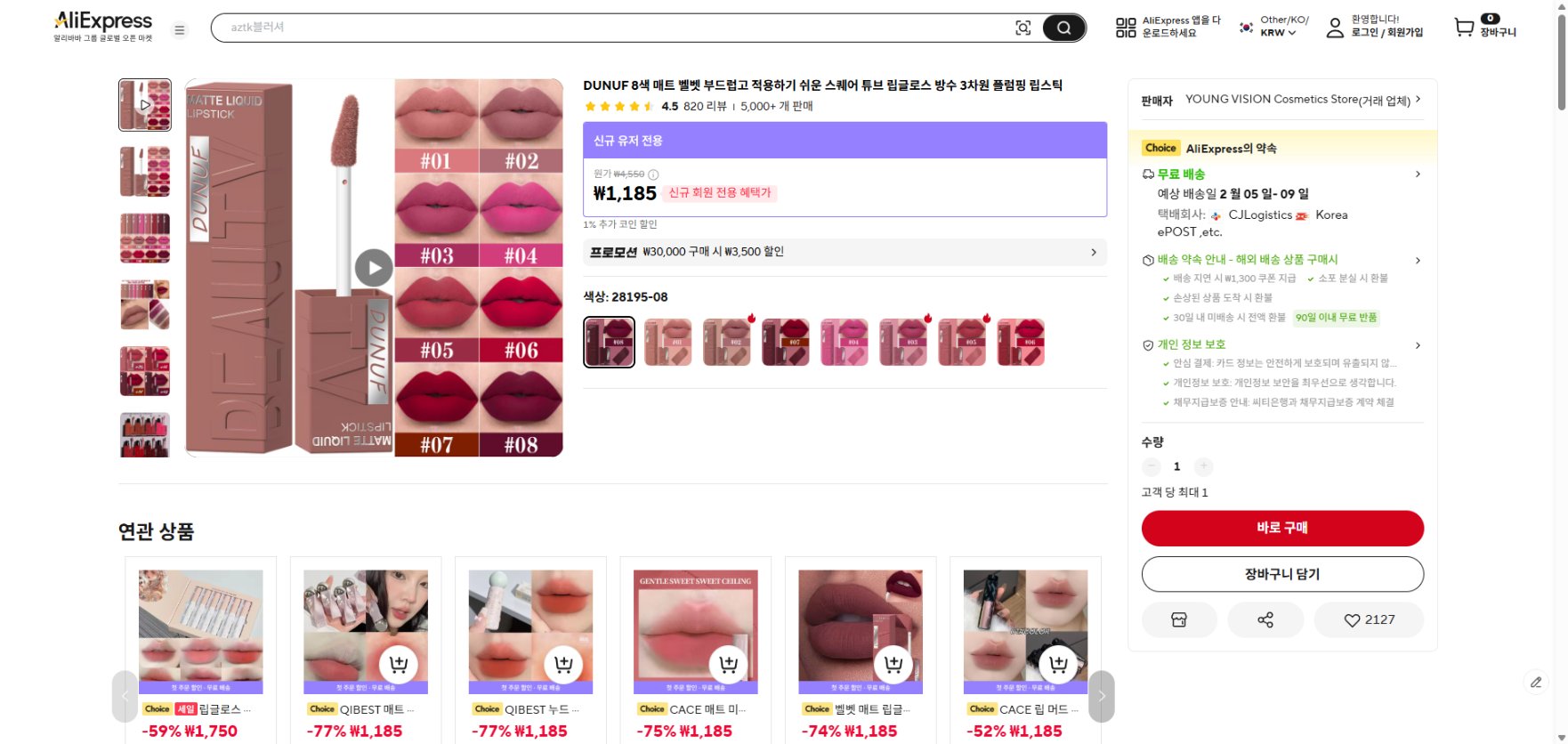Select color swatch #07
Image resolution: width=1568 pixels, height=744 pixels.
tap(786, 342)
